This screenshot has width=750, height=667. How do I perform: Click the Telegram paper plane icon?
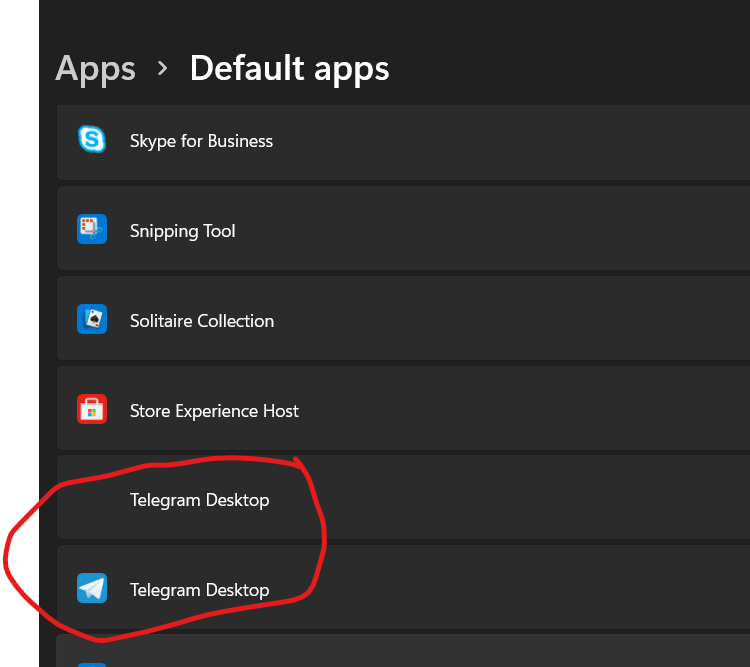tap(92, 588)
